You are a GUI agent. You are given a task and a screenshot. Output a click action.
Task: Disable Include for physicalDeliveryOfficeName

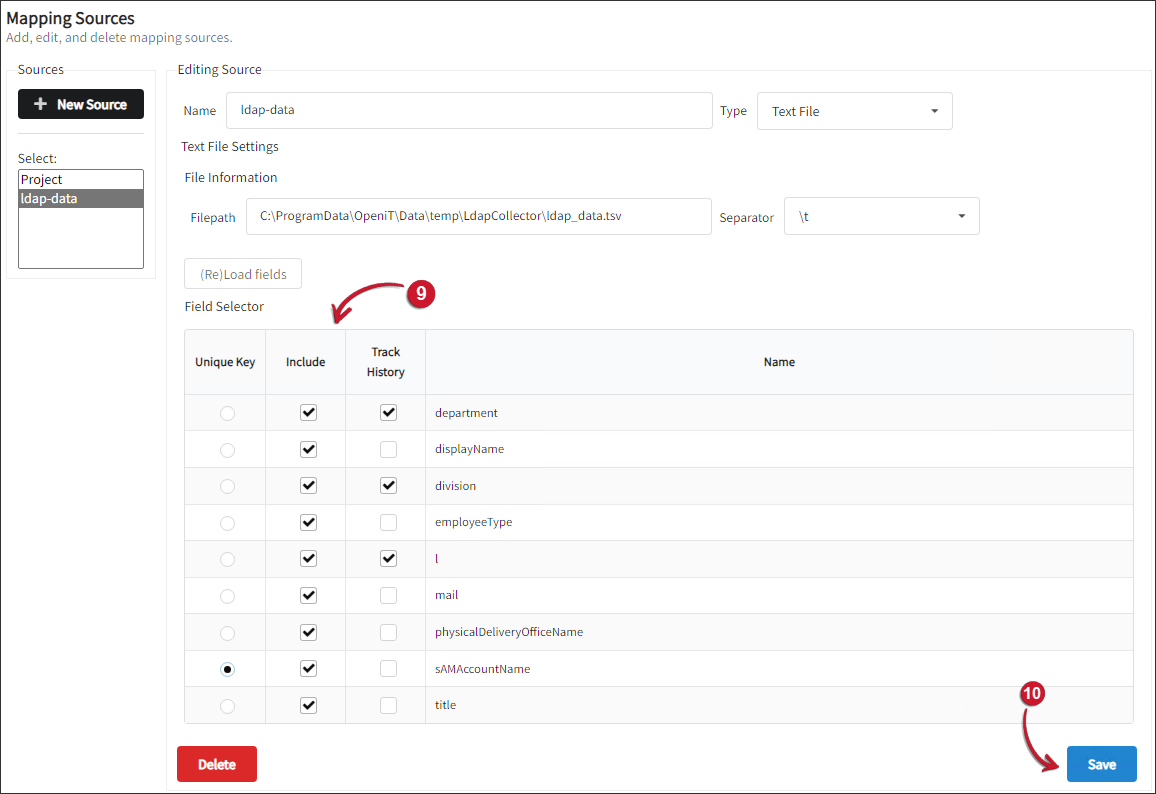[308, 632]
